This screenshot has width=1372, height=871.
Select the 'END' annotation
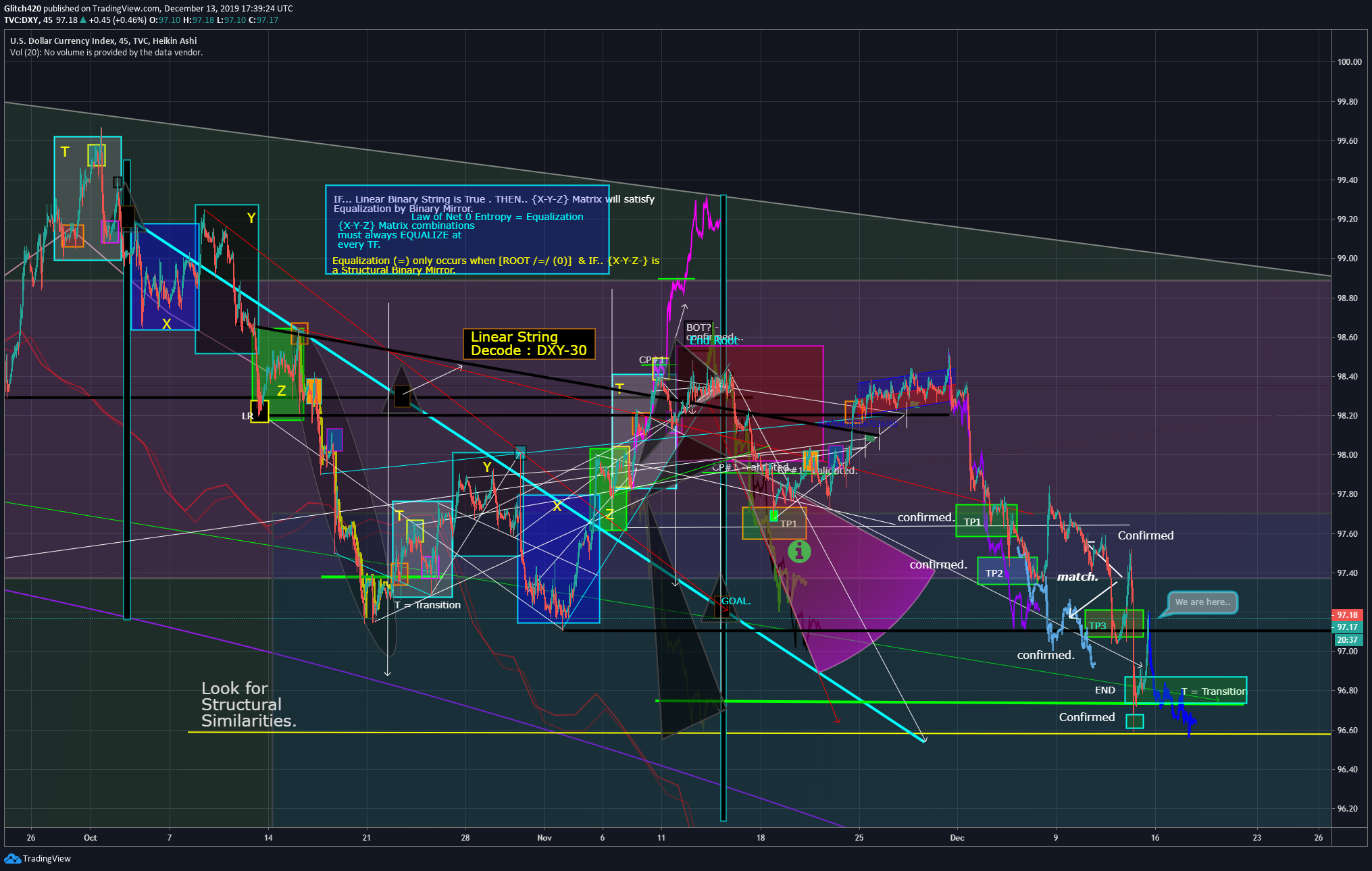1105,690
